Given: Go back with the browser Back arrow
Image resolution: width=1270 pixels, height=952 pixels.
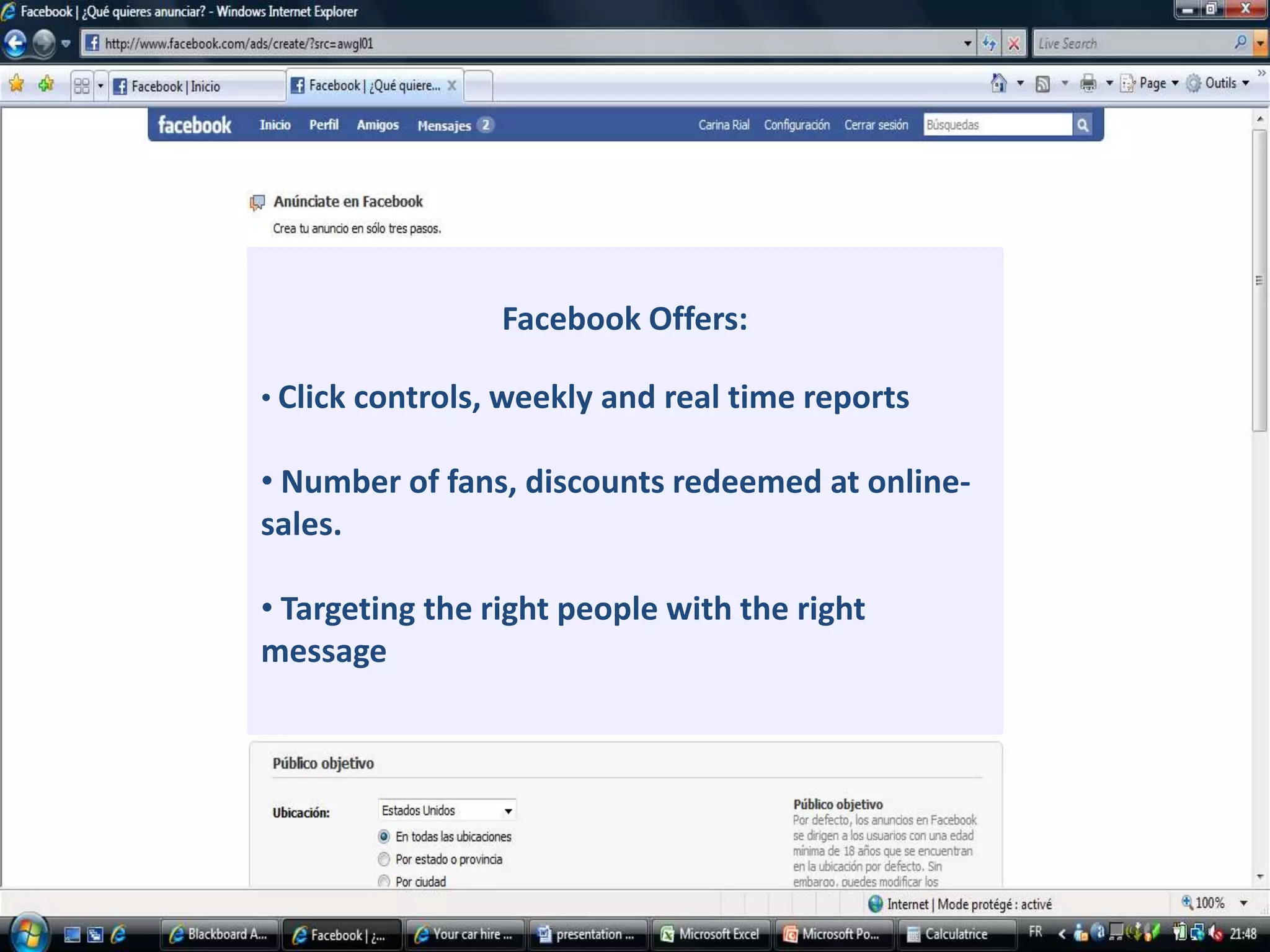Looking at the screenshot, I should [15, 43].
